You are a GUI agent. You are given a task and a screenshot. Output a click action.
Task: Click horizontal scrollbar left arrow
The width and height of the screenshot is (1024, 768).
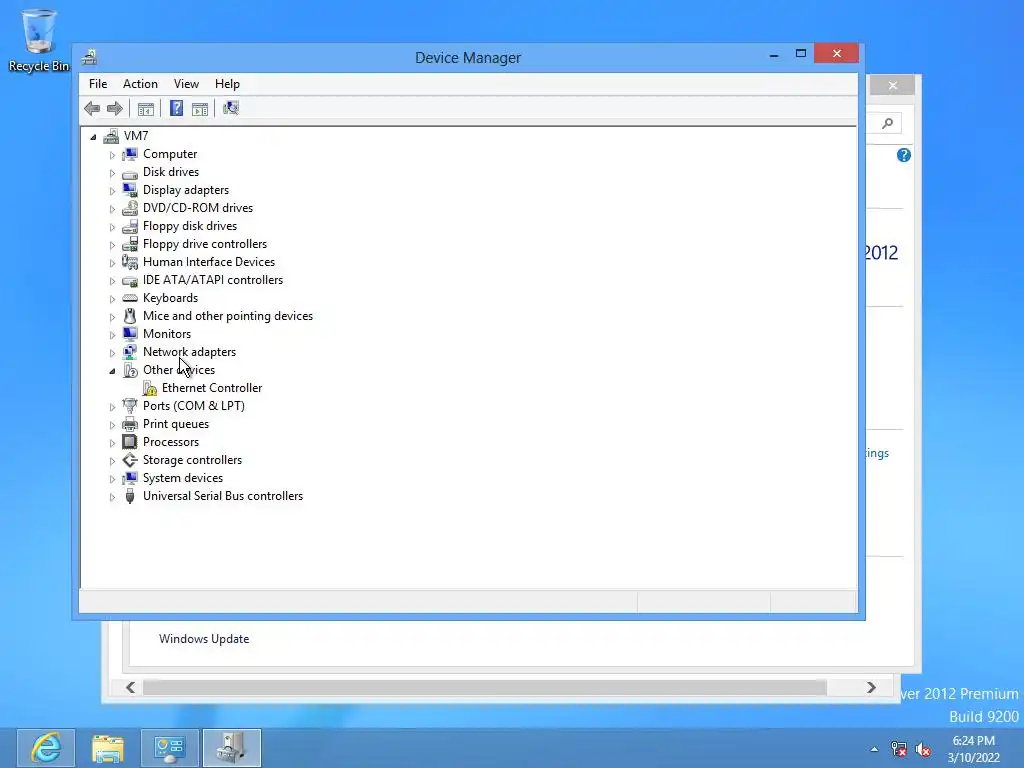pyautogui.click(x=131, y=687)
